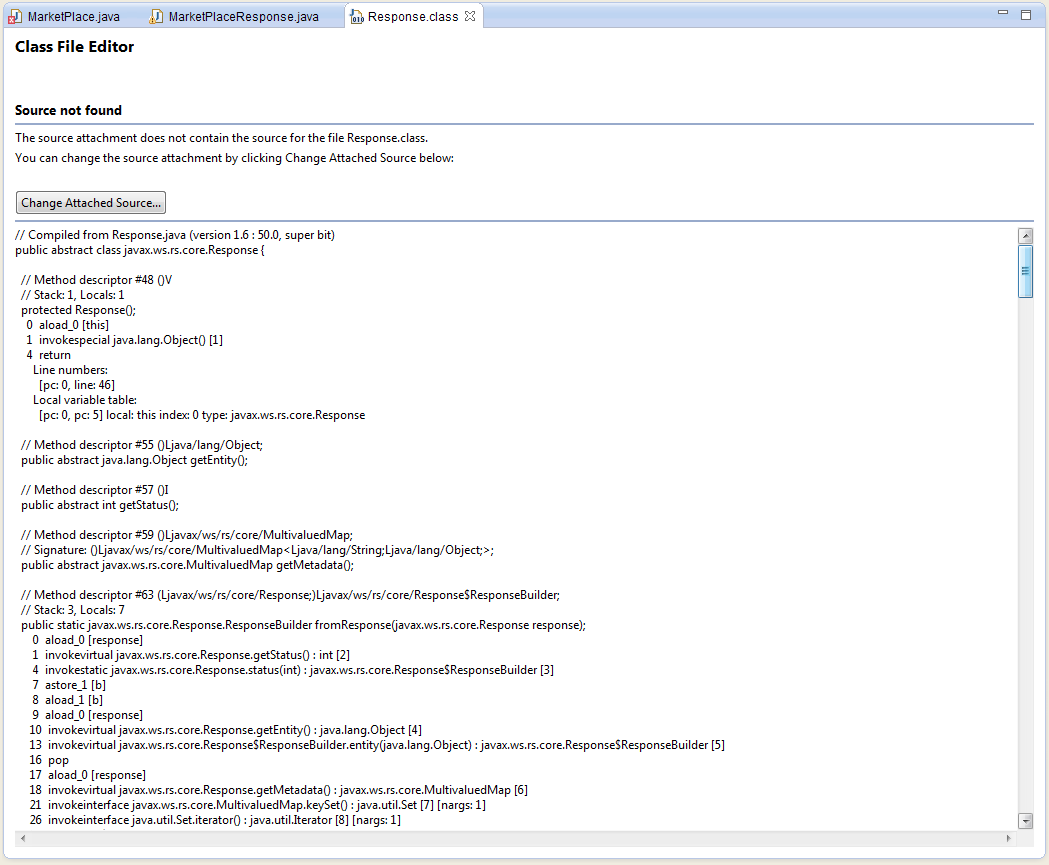This screenshot has width=1049, height=865.
Task: Switch to the MarketPlace.java tab
Action: pyautogui.click(x=66, y=17)
